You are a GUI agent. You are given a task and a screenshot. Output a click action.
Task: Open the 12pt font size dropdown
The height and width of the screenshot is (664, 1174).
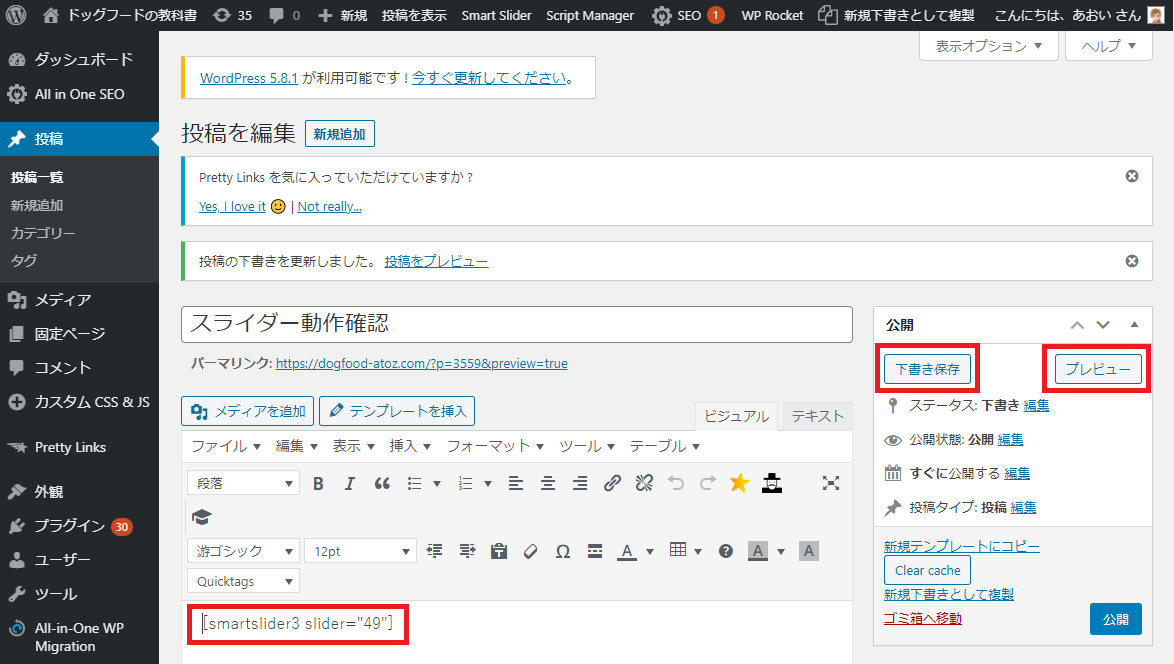coord(360,551)
